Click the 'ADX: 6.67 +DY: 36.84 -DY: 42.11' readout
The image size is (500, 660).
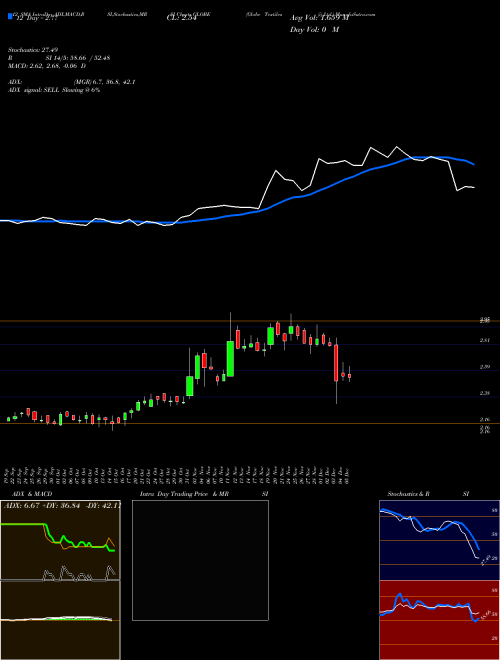62,505
